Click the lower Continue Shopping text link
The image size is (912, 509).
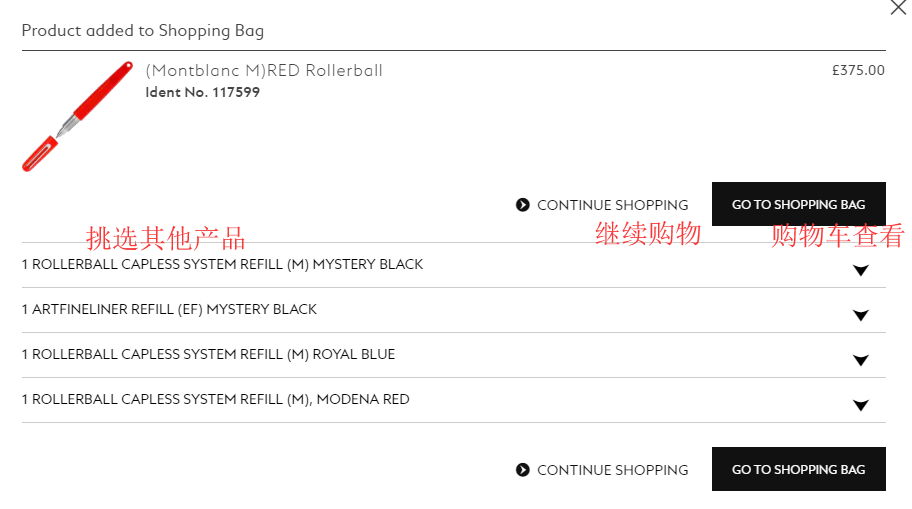pos(612,470)
